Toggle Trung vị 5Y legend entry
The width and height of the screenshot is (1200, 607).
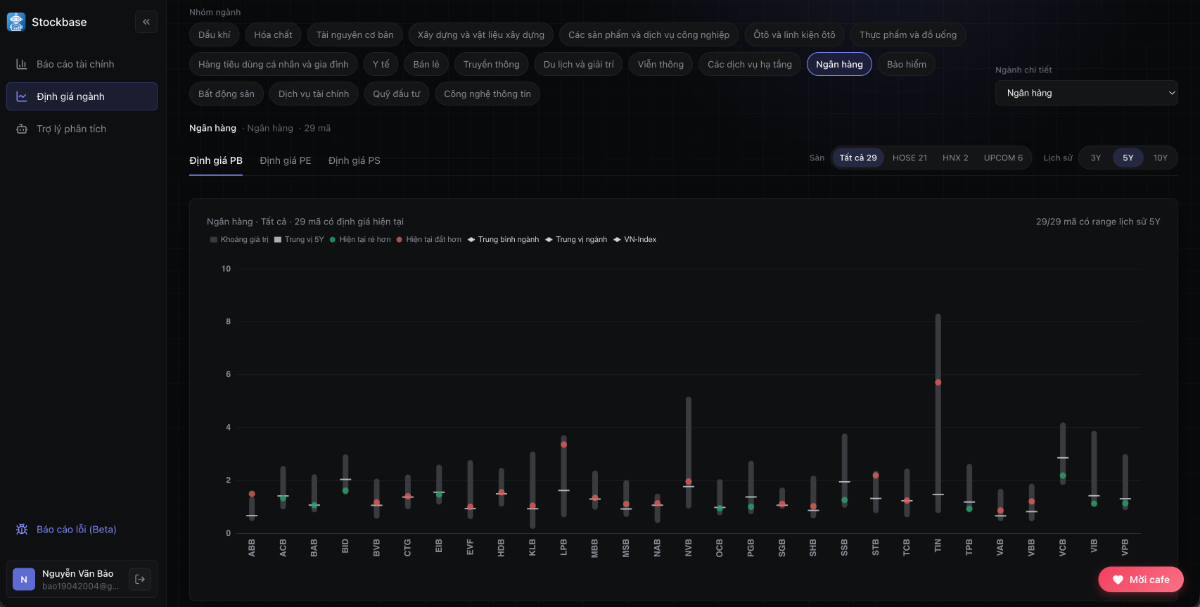pyautogui.click(x=299, y=240)
